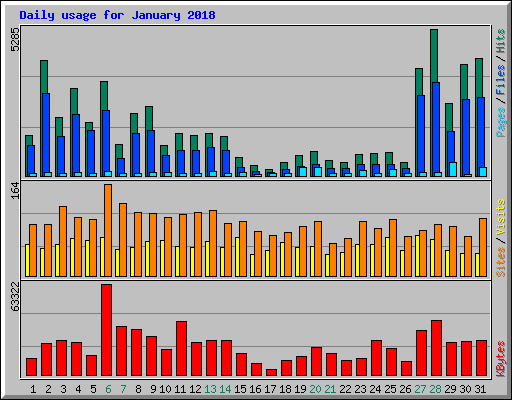512x400 pixels.
Task: Click the day 4 axis label
Action: pyautogui.click(x=78, y=389)
